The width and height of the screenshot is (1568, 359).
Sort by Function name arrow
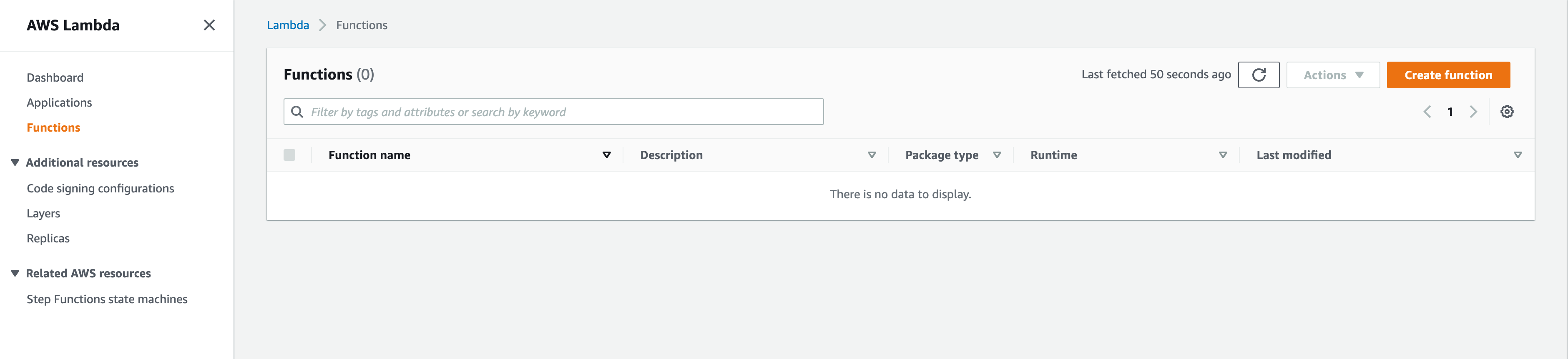coord(606,155)
